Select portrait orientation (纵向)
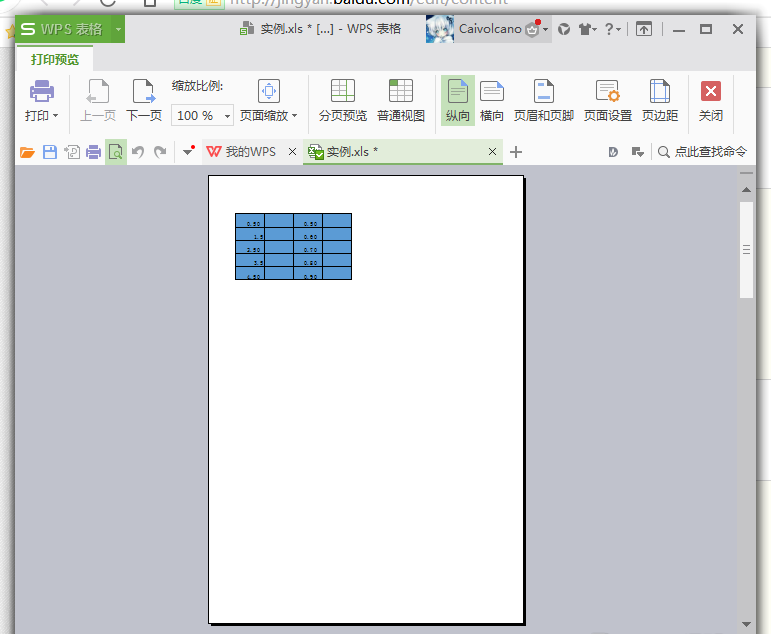 click(x=458, y=101)
